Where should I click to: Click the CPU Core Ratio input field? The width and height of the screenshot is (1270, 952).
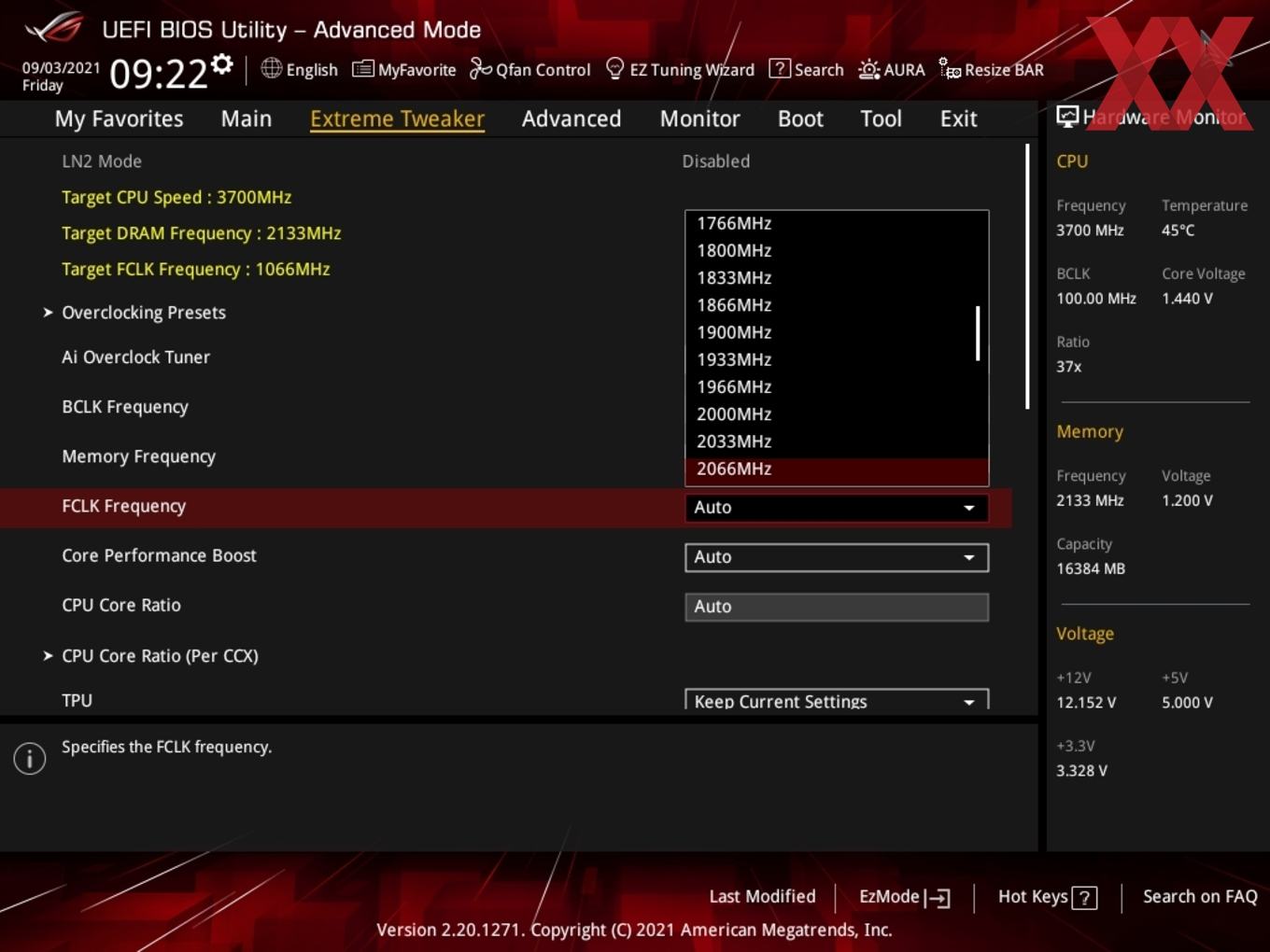tap(836, 607)
